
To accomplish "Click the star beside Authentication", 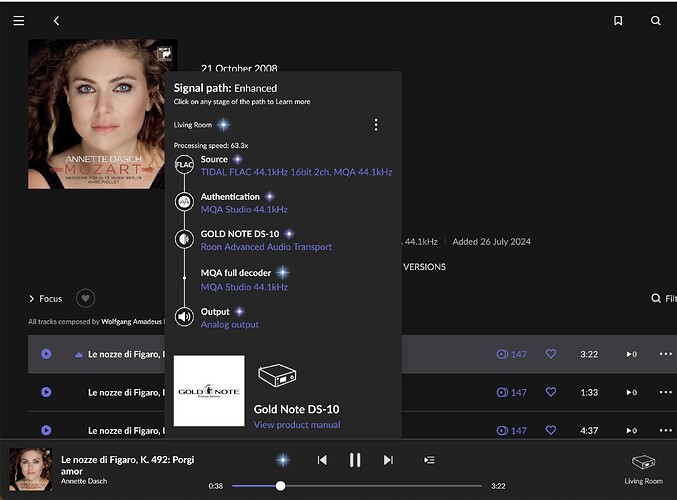I will click(269, 197).
